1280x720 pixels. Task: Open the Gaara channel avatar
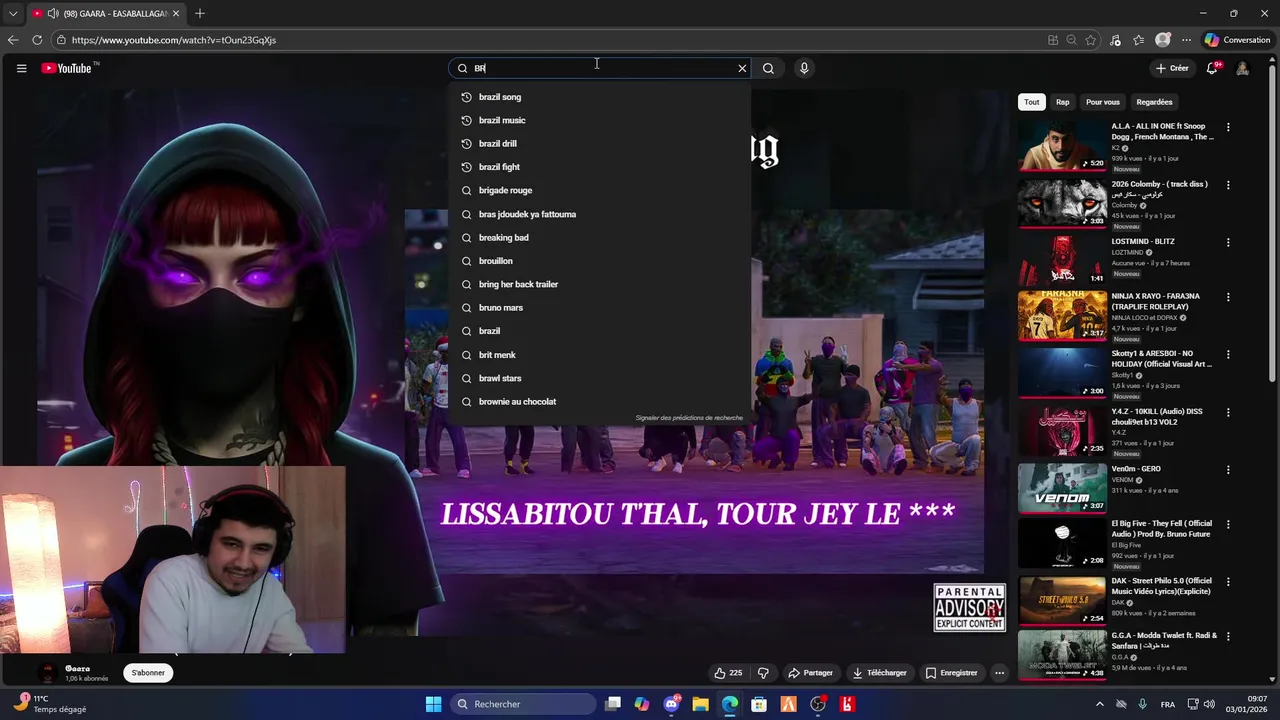[46, 673]
